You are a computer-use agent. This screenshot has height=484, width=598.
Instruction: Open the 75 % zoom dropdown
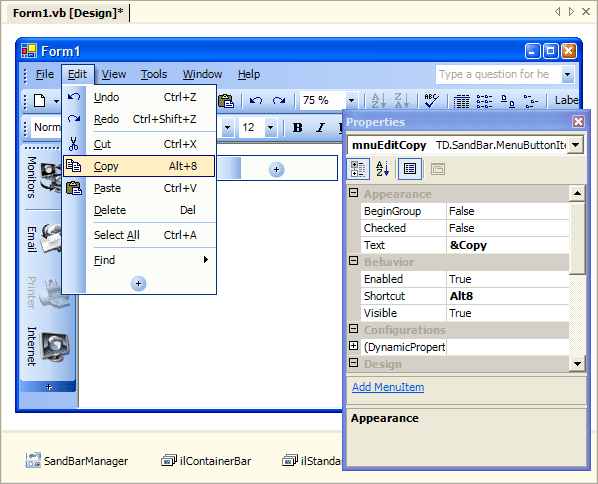tap(351, 101)
